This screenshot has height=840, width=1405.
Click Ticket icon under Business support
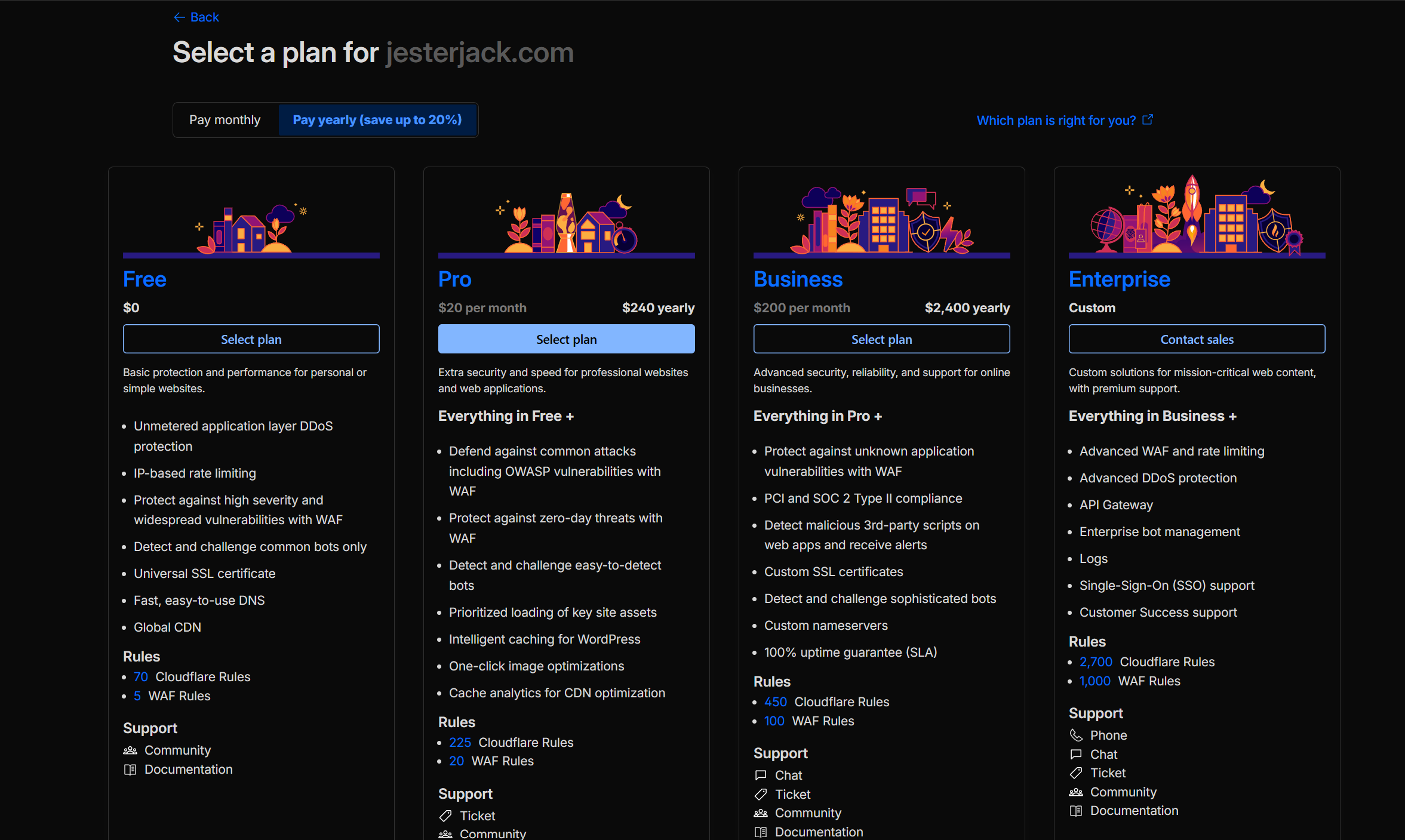[x=761, y=794]
